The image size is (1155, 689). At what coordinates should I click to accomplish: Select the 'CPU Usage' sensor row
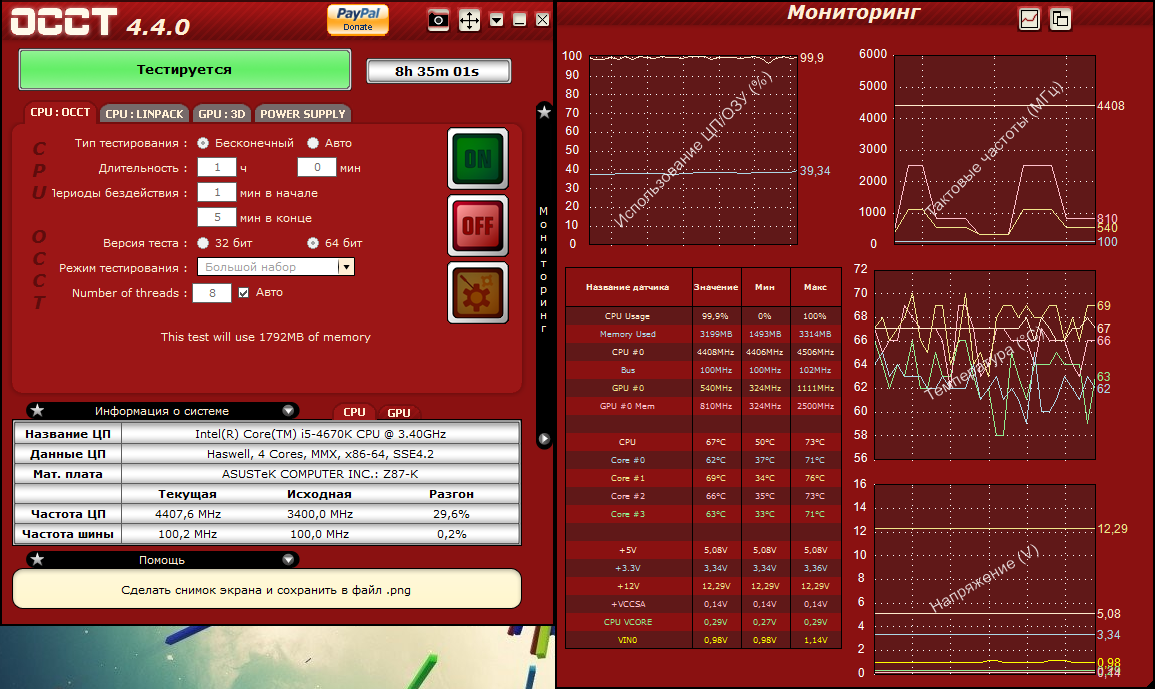pos(703,316)
